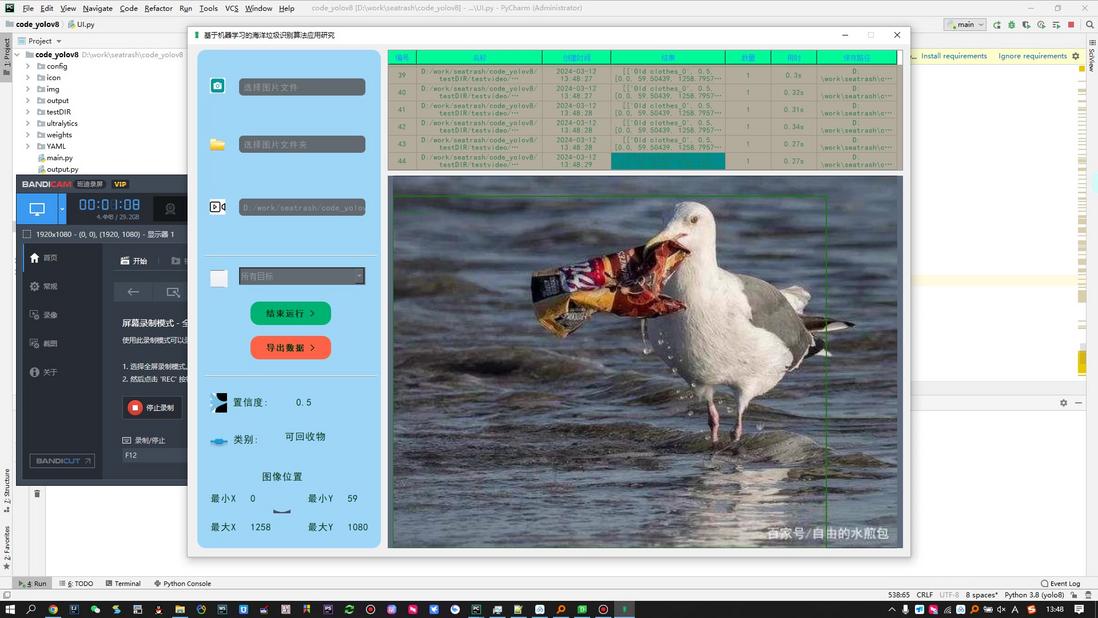
Task: Collapse the code_yolov8 root in project tree
Action: pos(17,55)
